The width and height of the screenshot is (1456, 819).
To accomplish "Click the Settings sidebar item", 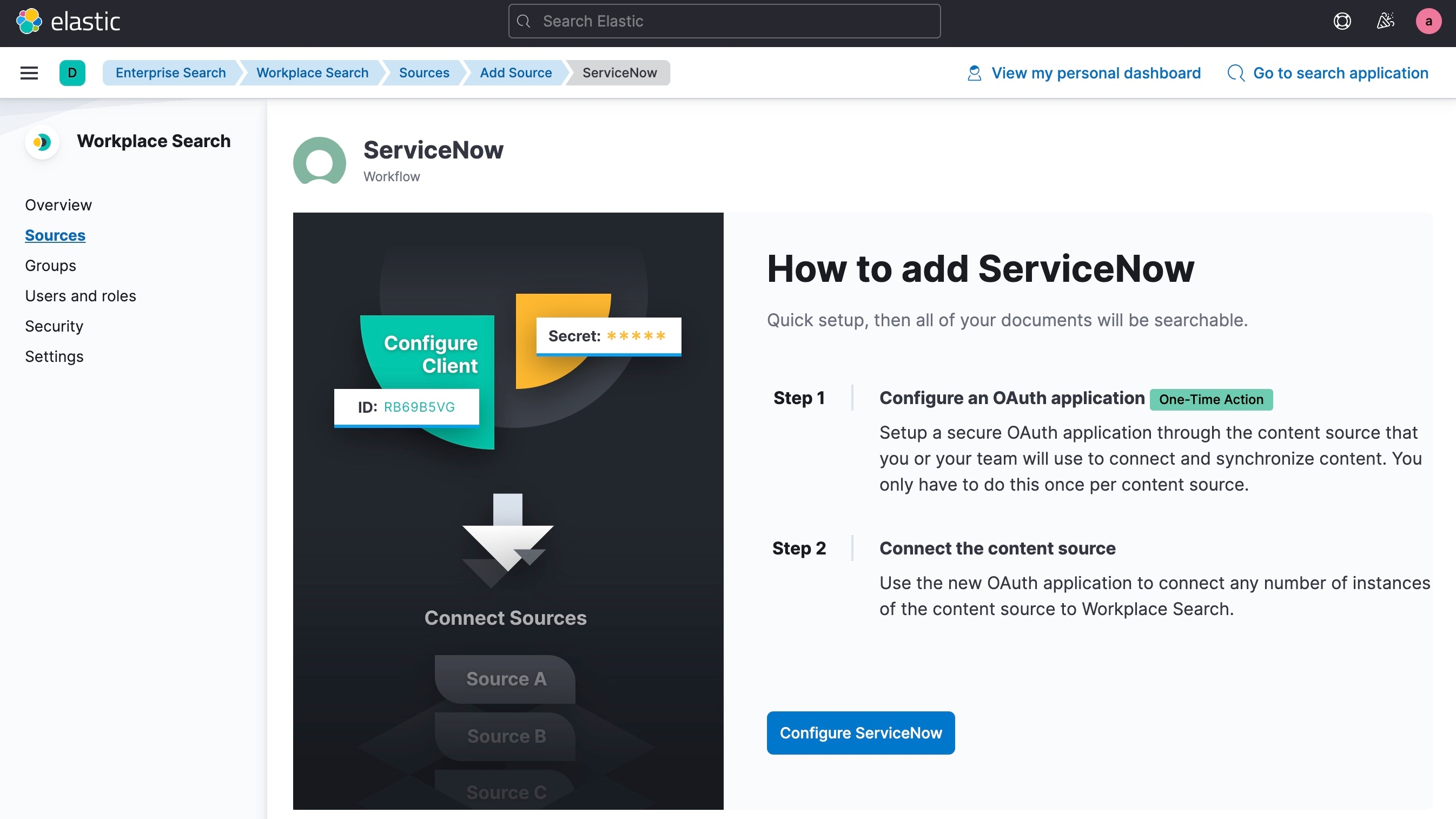I will coord(54,355).
